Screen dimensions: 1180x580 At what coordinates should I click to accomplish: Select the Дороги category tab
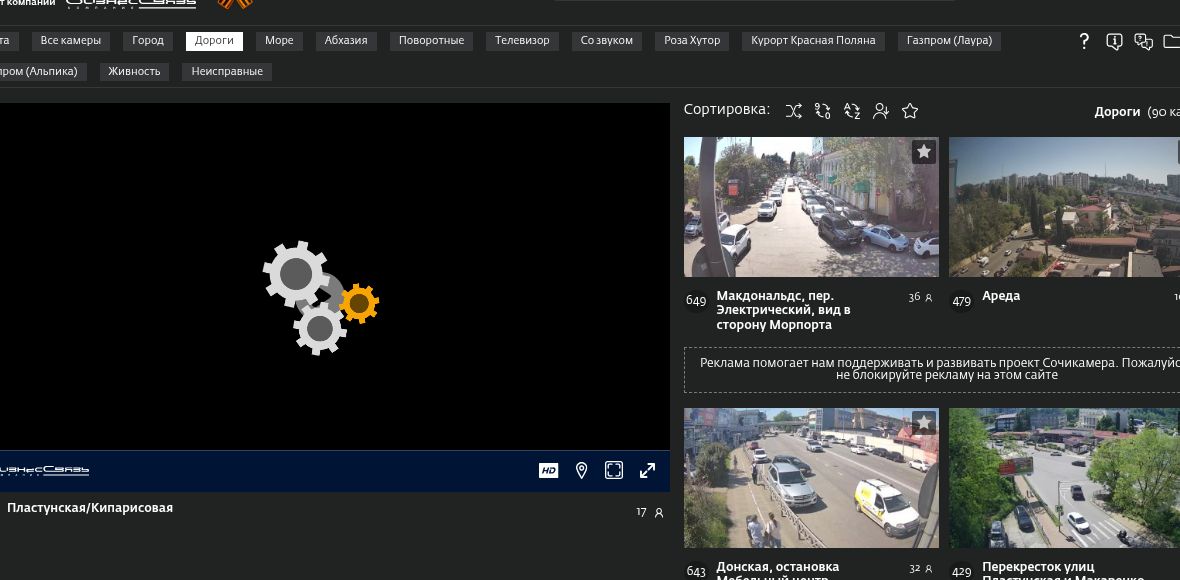click(x=214, y=41)
